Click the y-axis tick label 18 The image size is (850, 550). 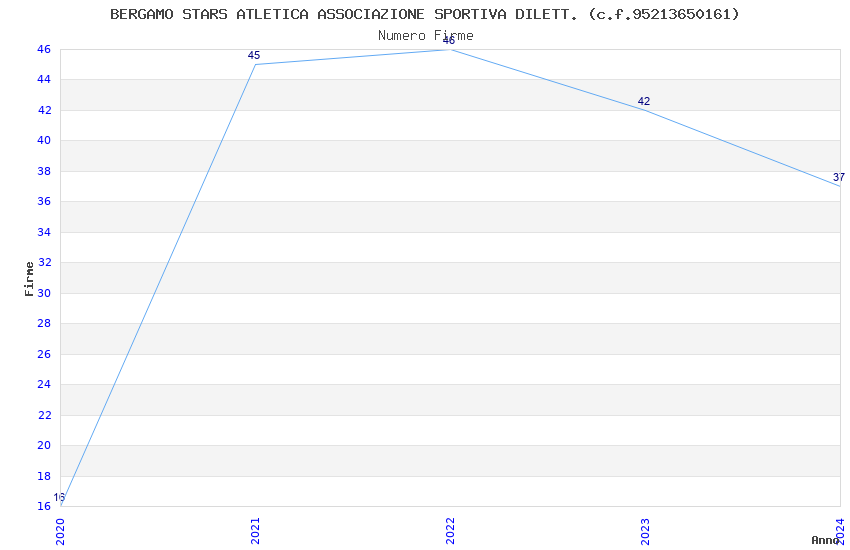coord(44,476)
